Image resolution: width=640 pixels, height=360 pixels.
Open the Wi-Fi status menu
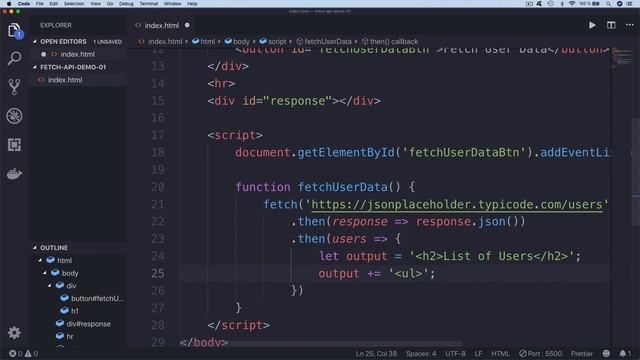pyautogui.click(x=572, y=4)
